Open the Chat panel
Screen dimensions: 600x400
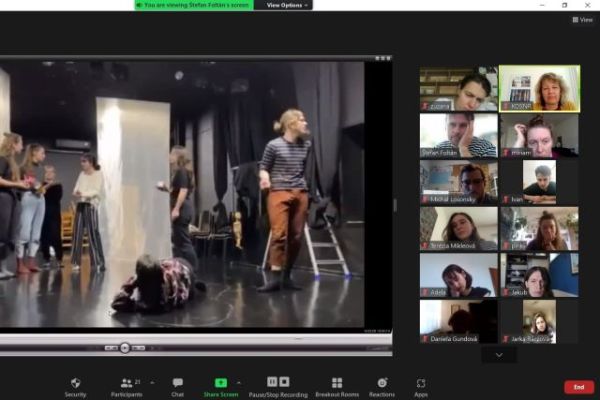pos(177,384)
